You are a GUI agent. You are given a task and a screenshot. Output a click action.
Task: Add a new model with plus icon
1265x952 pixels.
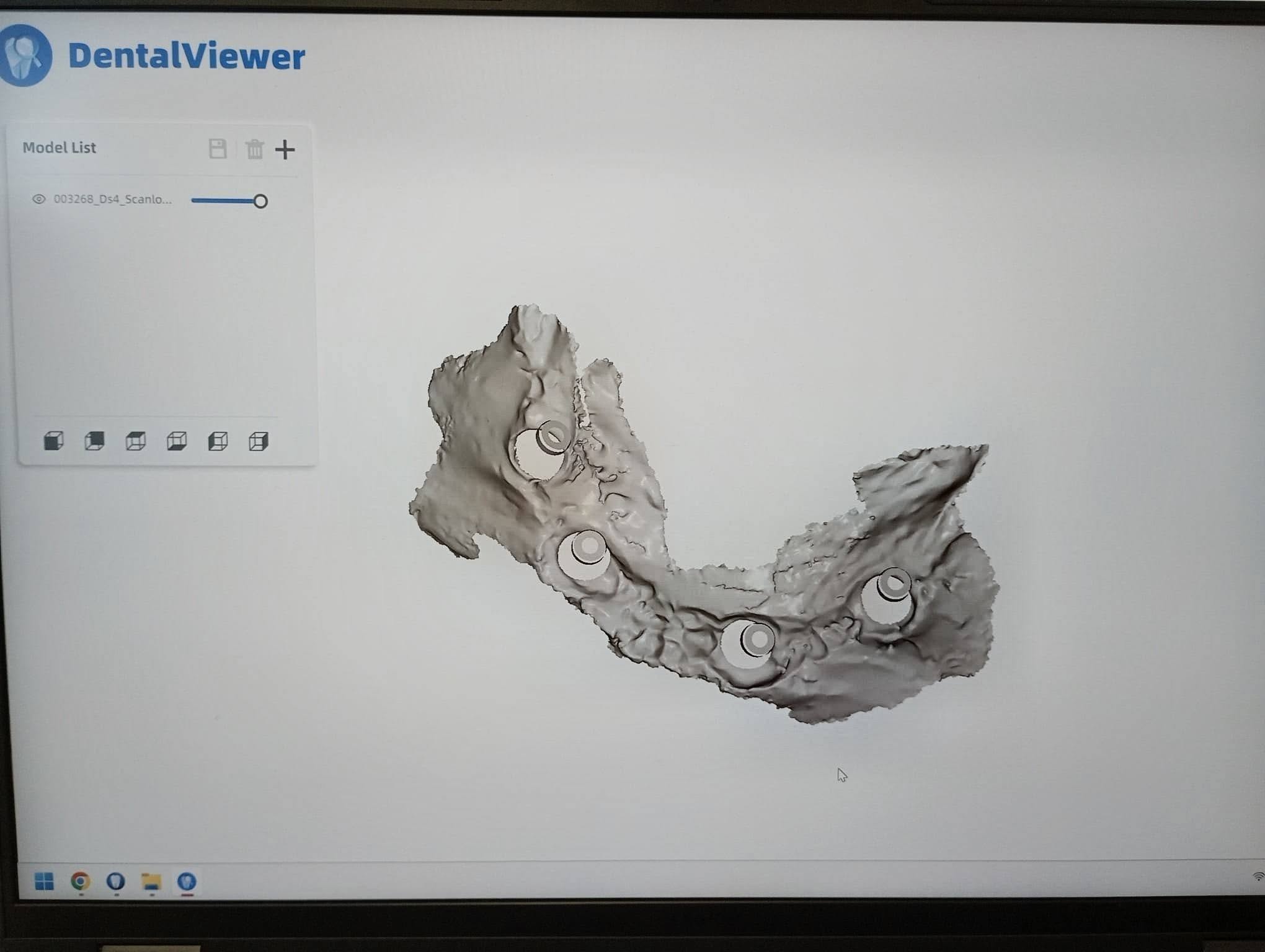point(285,149)
